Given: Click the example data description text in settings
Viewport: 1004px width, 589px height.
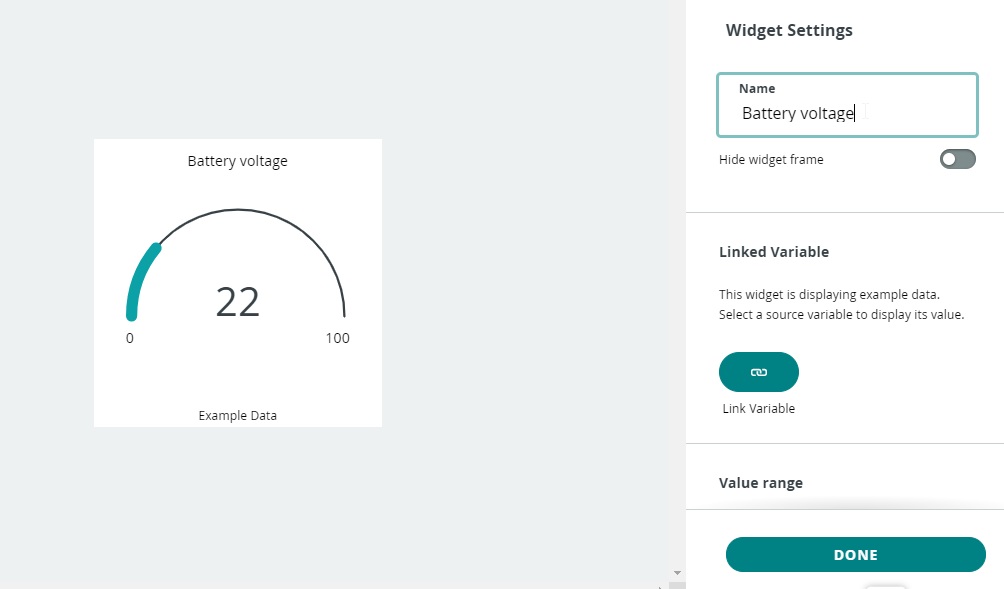Looking at the screenshot, I should pos(841,304).
